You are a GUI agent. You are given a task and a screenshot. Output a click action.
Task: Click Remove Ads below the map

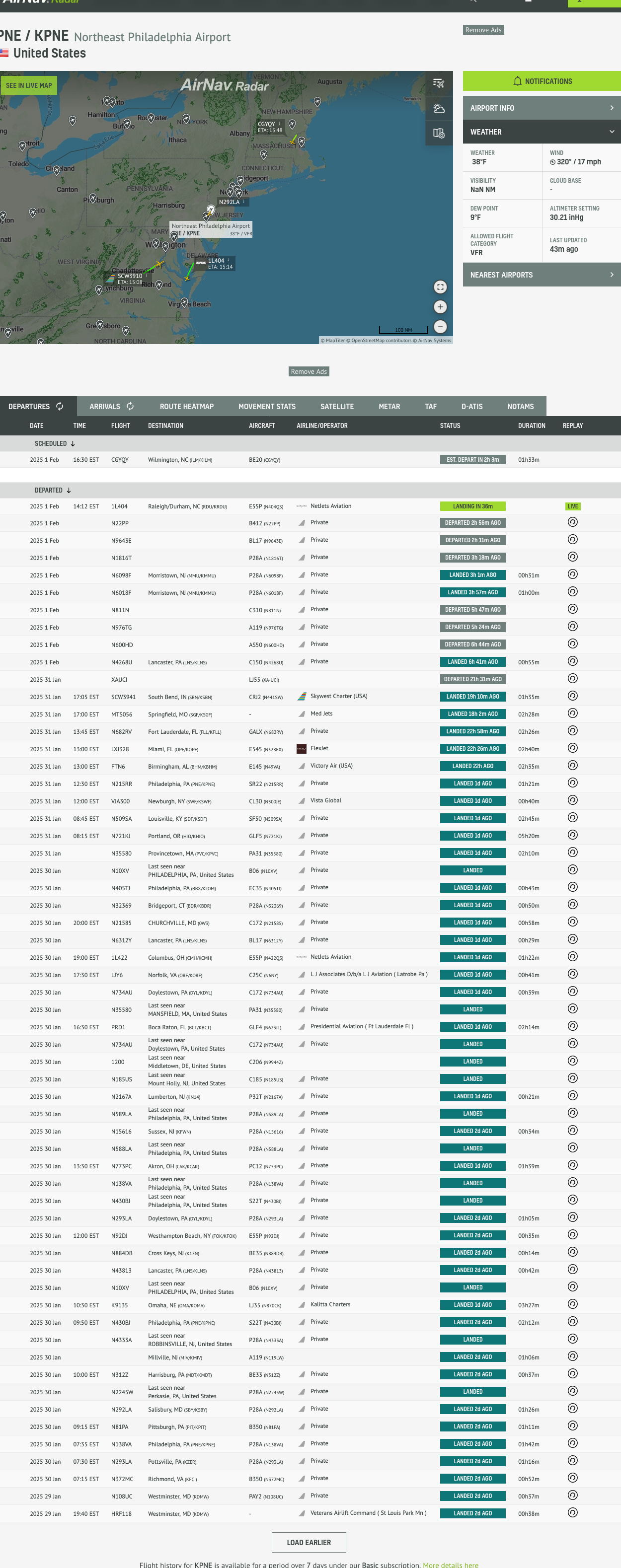click(x=309, y=371)
